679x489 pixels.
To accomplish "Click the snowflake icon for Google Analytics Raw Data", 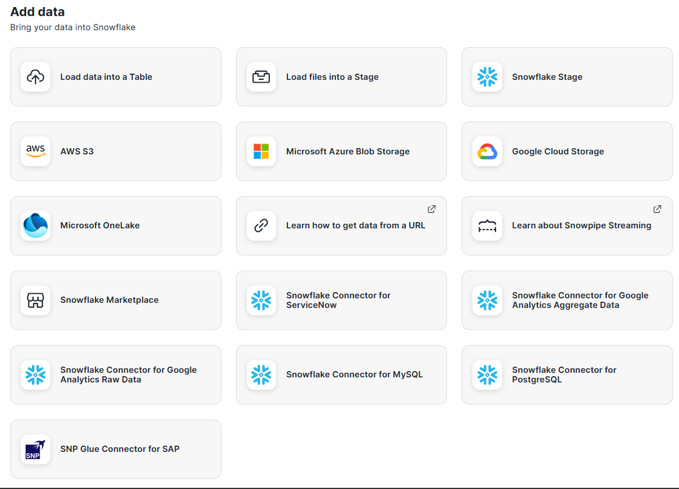I will tap(36, 375).
